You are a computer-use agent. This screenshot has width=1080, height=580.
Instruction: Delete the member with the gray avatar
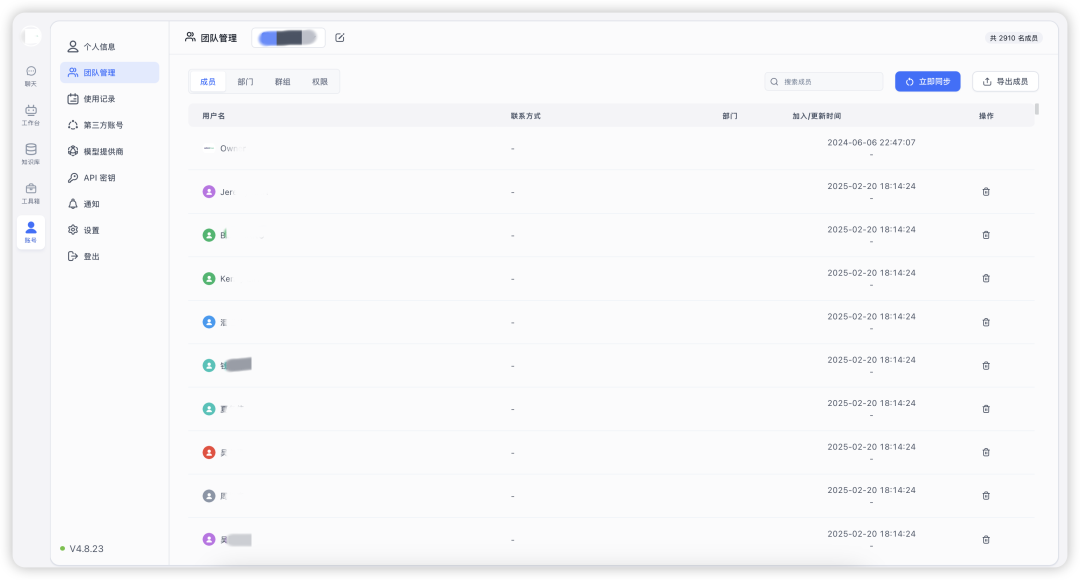pyautogui.click(x=986, y=496)
